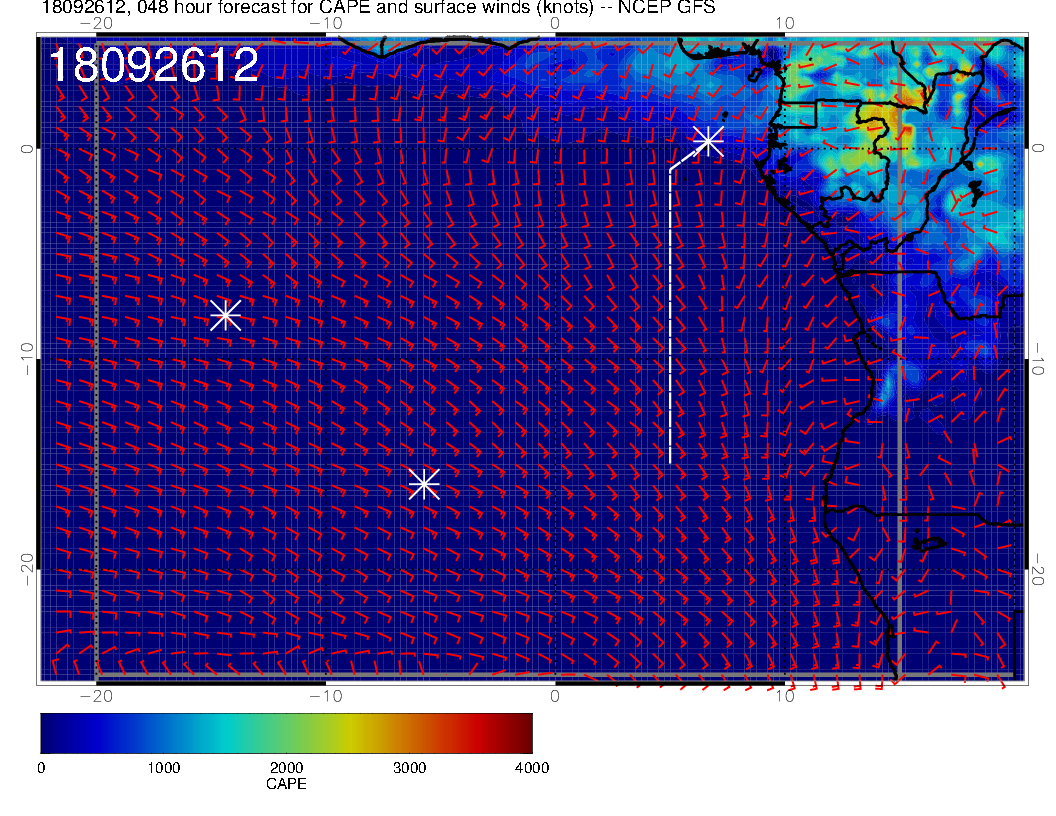Viewport: 1056px width, 816px height.
Task: Click the 2000 tick label on colorbar
Action: tap(286, 768)
